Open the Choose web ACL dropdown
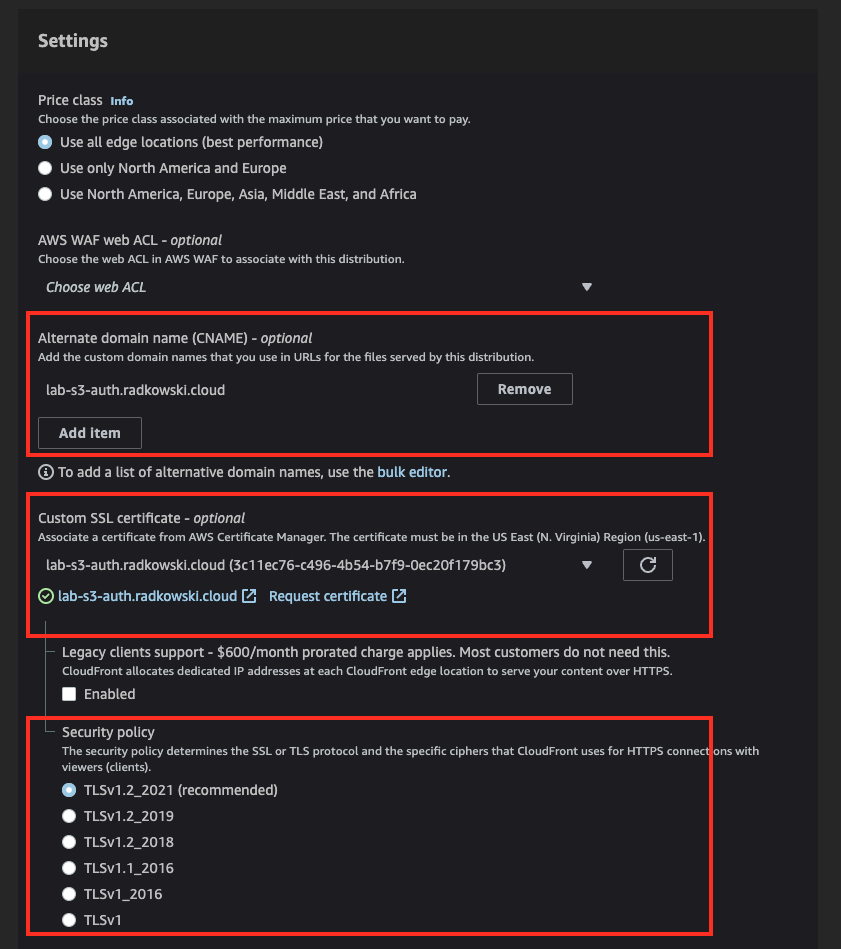Screen dimensions: 841x949 pos(319,287)
